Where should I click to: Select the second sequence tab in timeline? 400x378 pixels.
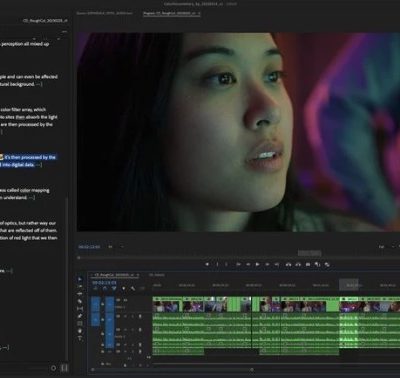pos(157,275)
